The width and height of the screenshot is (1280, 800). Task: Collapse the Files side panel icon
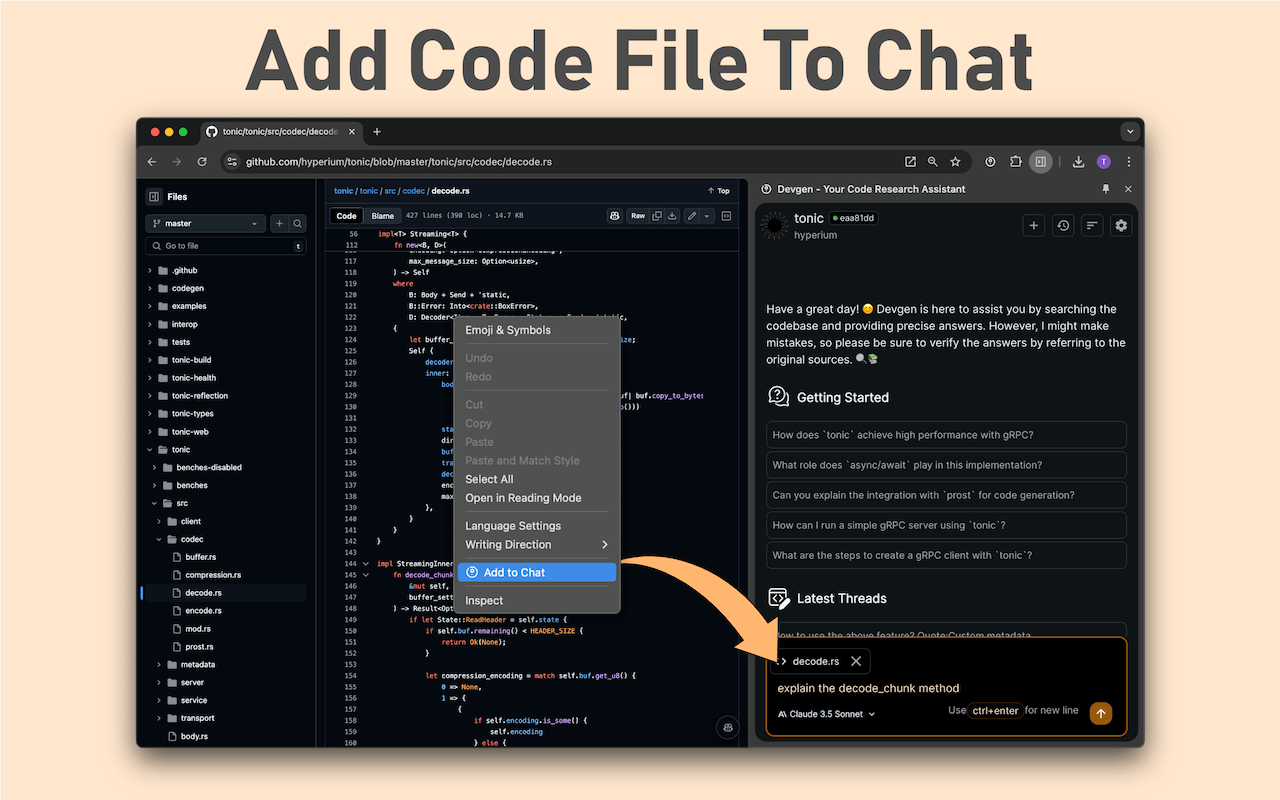click(x=154, y=197)
